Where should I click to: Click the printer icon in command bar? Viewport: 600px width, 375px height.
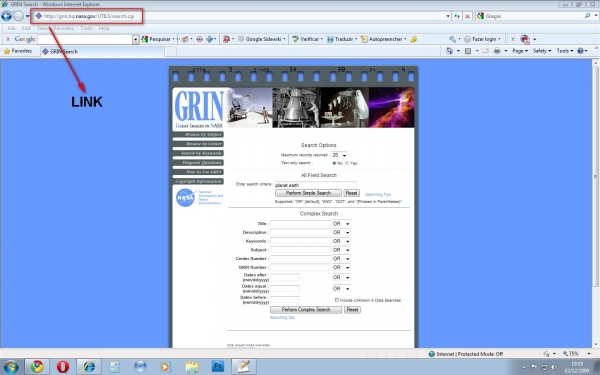497,51
